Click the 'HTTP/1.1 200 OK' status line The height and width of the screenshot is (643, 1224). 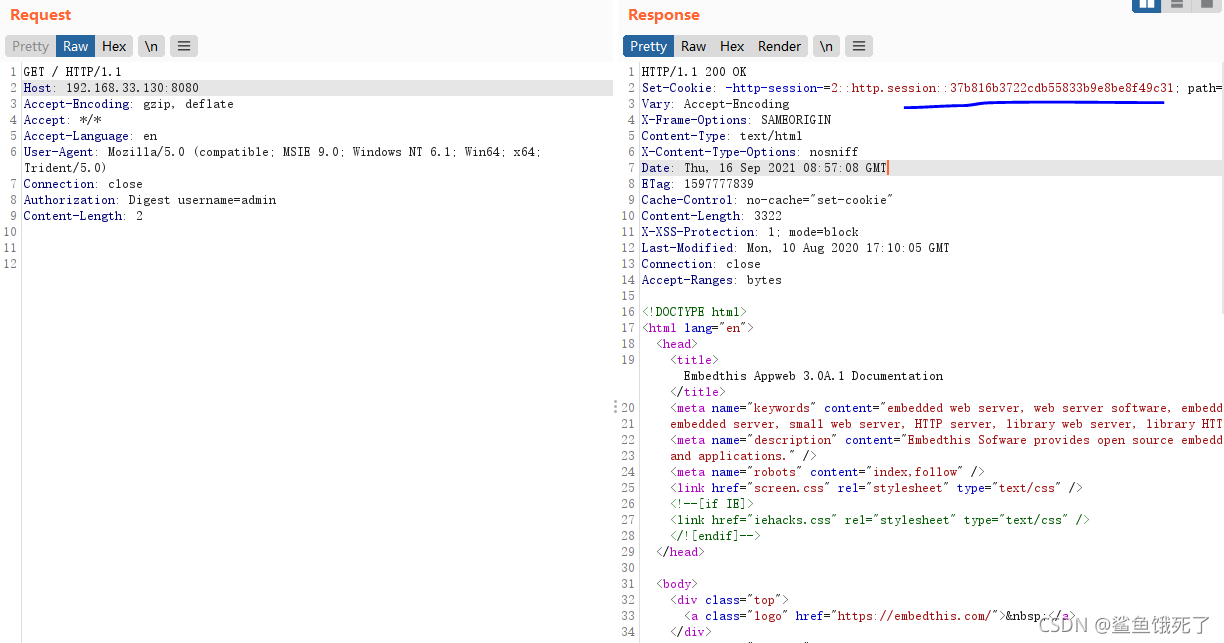click(694, 72)
